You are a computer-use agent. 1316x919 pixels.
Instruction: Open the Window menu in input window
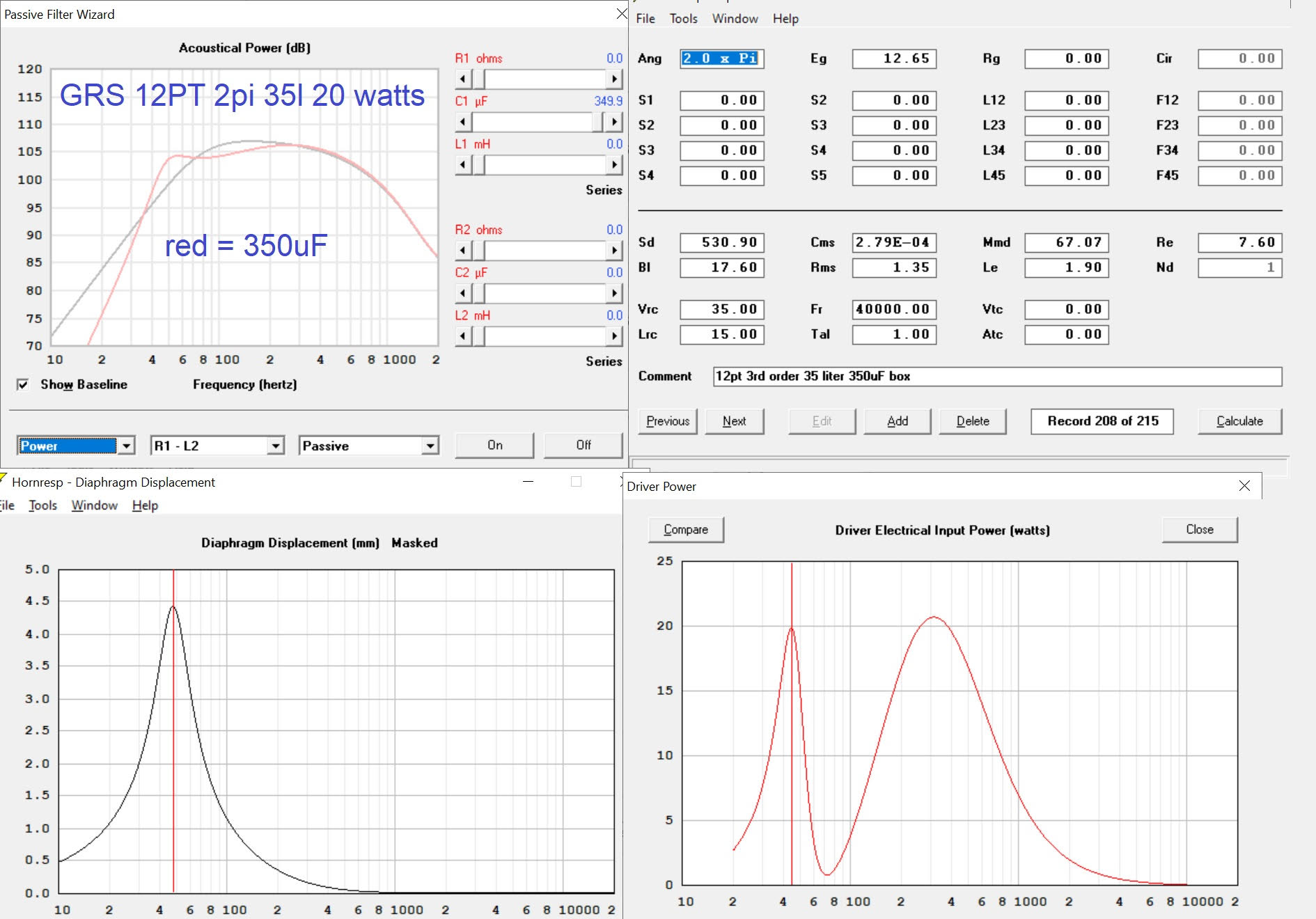click(x=735, y=19)
